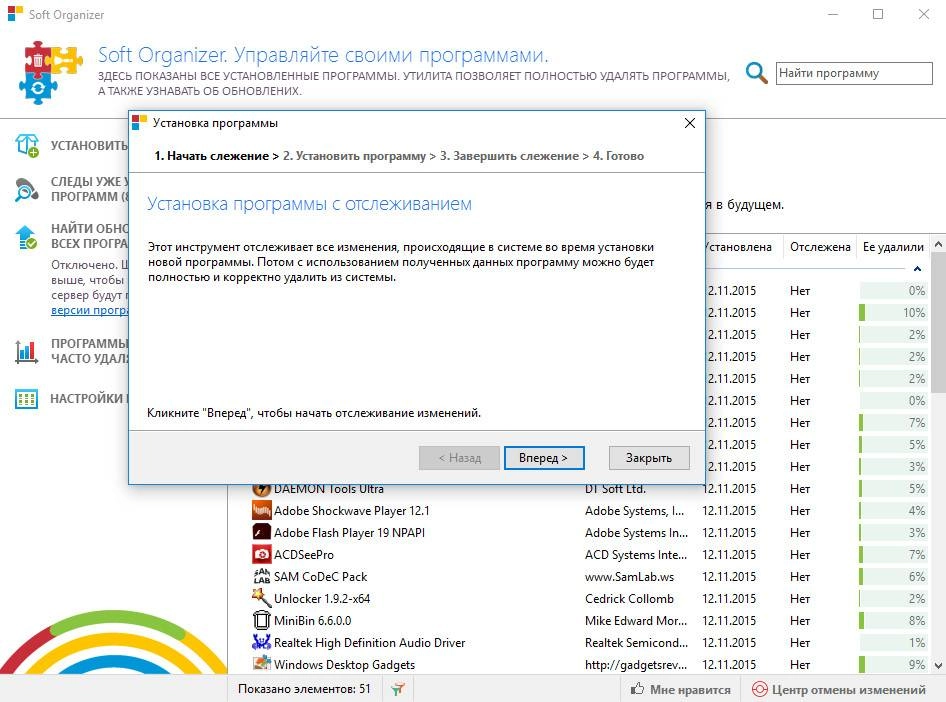The height and width of the screenshot is (702, 946).
Task: Select the 'Windows Desktop Gadgets' row
Action: [x=589, y=665]
